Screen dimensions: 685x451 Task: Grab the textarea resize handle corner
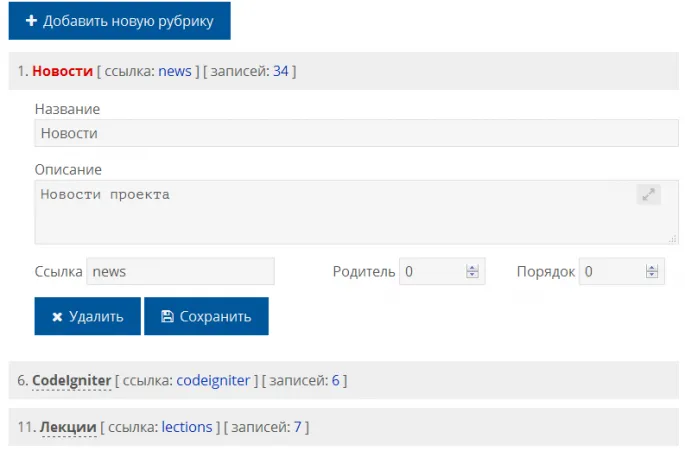pos(673,238)
